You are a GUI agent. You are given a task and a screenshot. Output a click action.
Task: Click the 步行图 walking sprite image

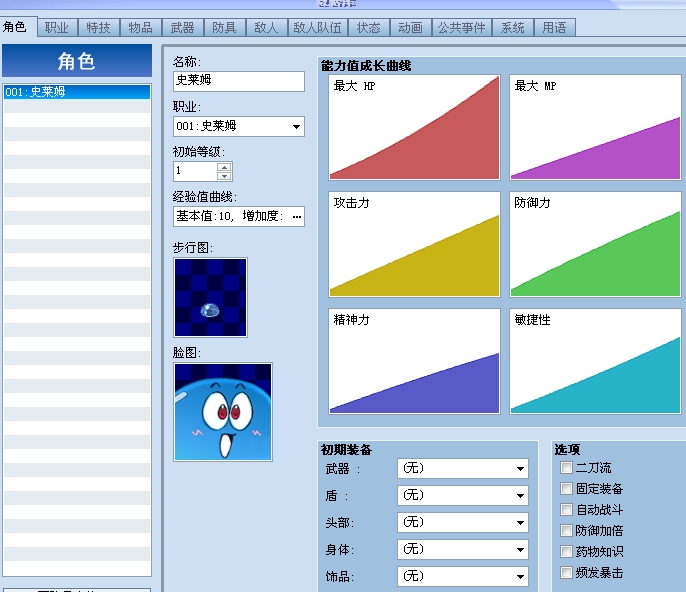(x=210, y=298)
